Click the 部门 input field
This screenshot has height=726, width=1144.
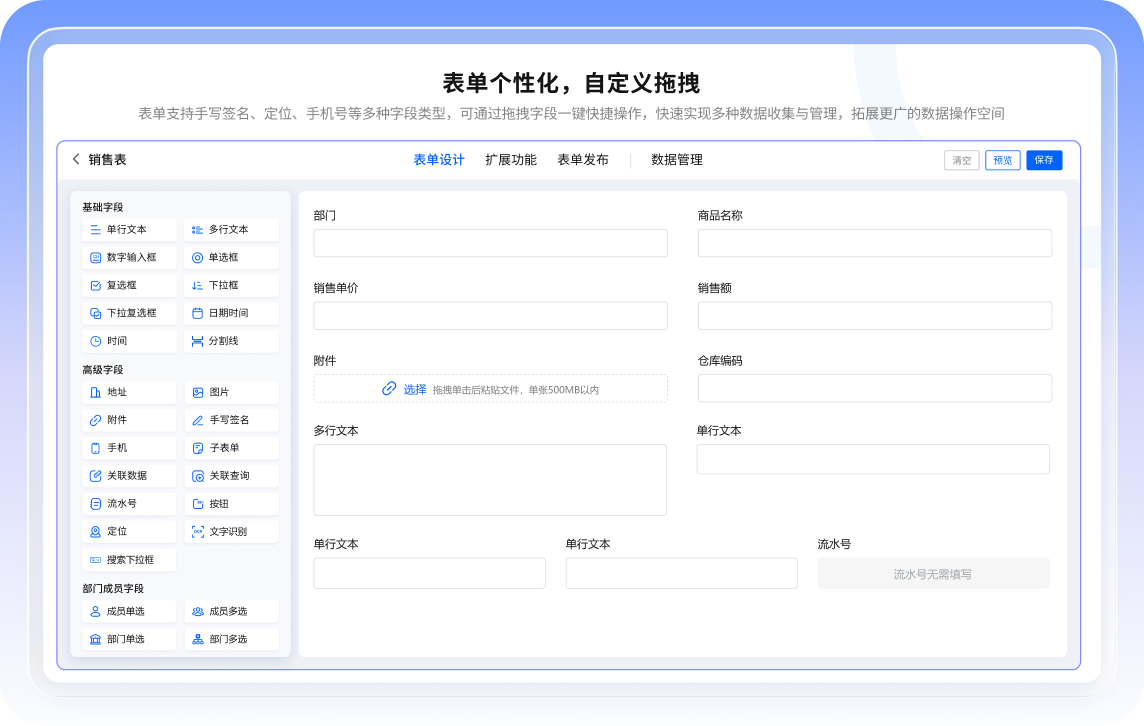490,243
